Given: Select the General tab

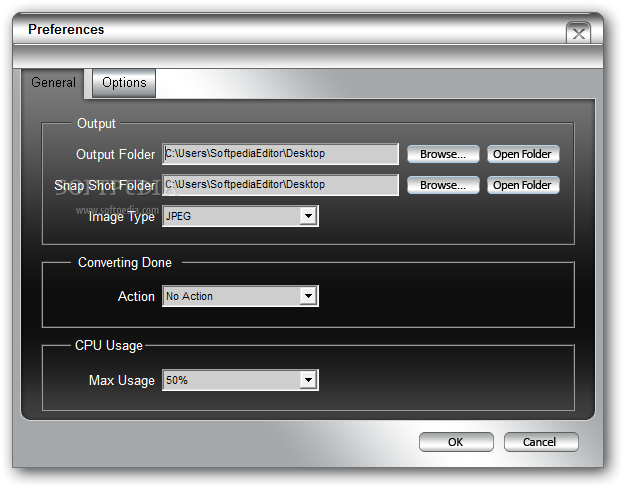Looking at the screenshot, I should click(x=53, y=83).
